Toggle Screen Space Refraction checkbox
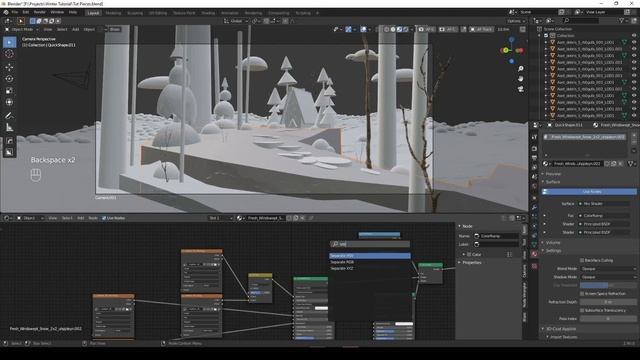 pos(582,293)
